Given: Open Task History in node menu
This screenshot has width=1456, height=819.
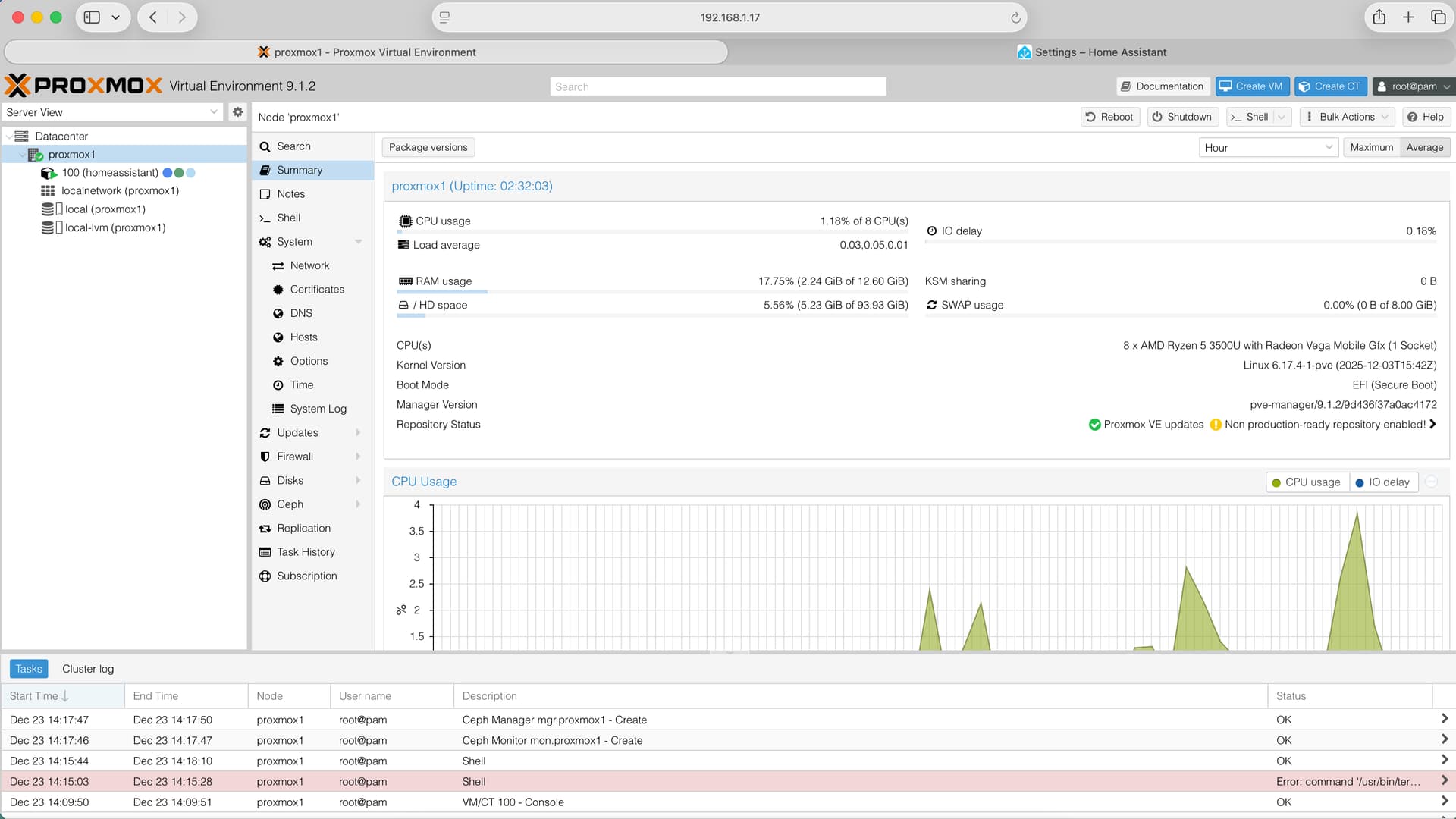Looking at the screenshot, I should pos(305,552).
